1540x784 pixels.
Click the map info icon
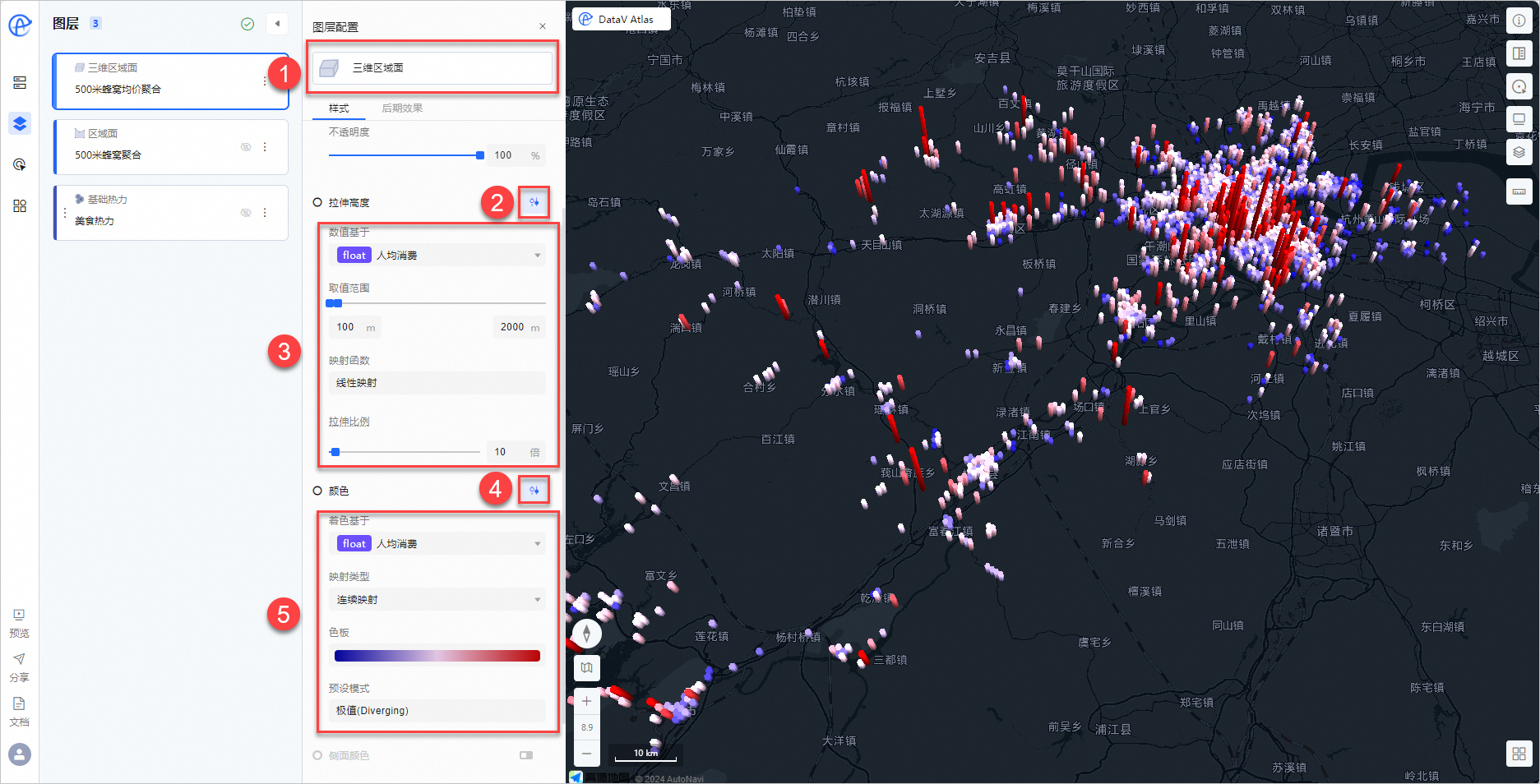1519,21
